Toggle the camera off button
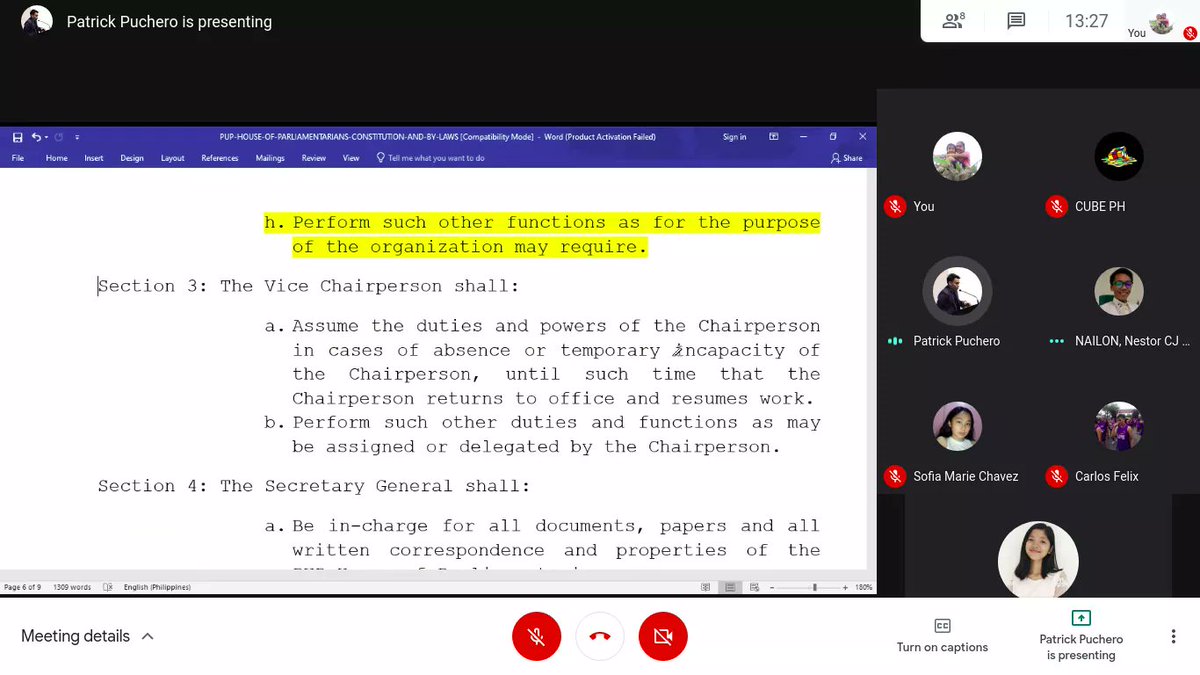The height and width of the screenshot is (675, 1200). [x=663, y=636]
